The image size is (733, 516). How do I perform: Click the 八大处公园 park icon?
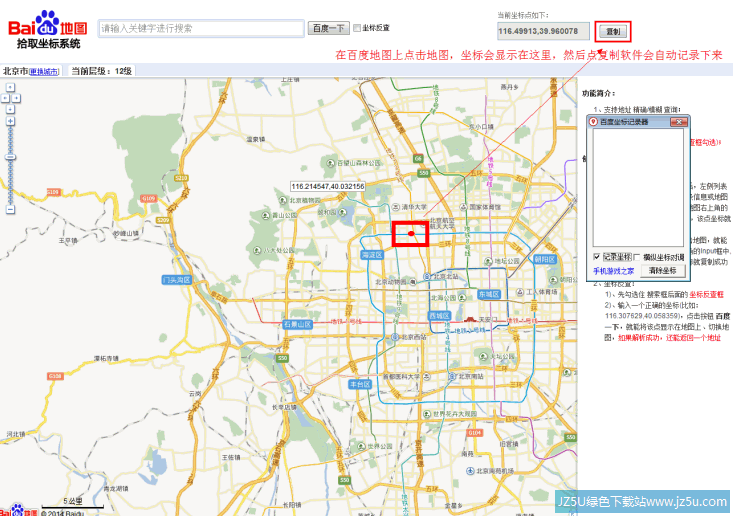pos(257,250)
